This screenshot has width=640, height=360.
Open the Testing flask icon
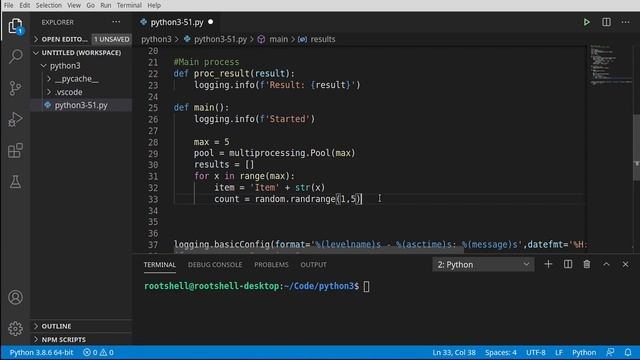point(16,182)
